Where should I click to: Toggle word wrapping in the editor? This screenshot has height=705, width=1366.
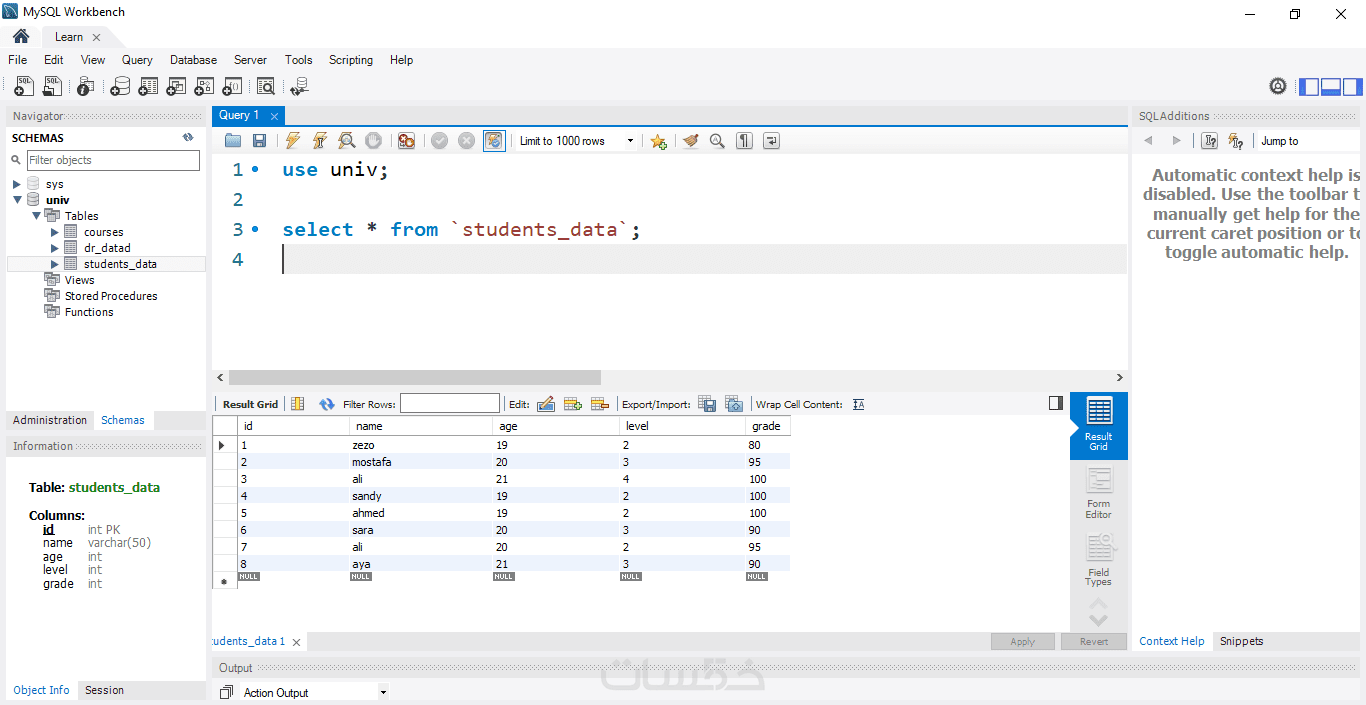pos(771,141)
